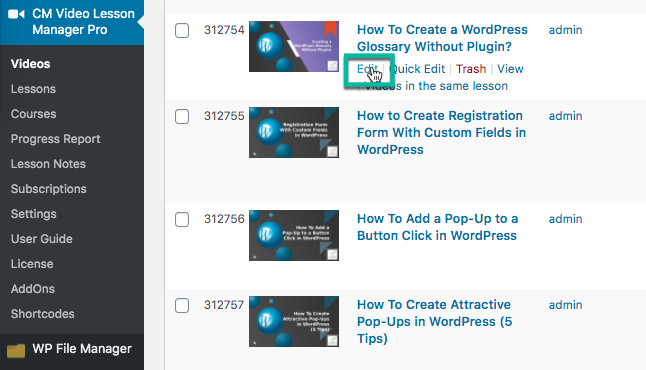This screenshot has width=646, height=370.
Task: Open Courses in the sidebar
Action: click(x=33, y=114)
